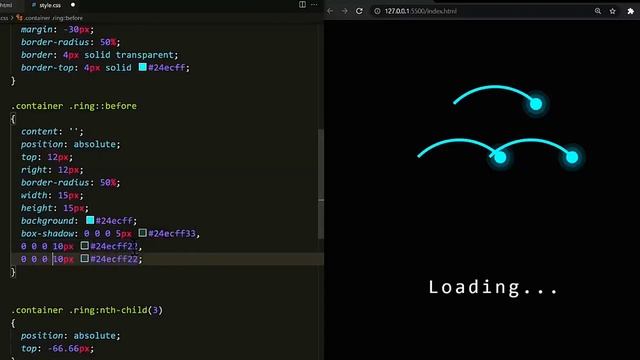Switch to the html editor tab
Screen dimensions: 640x360
pos(7,5)
